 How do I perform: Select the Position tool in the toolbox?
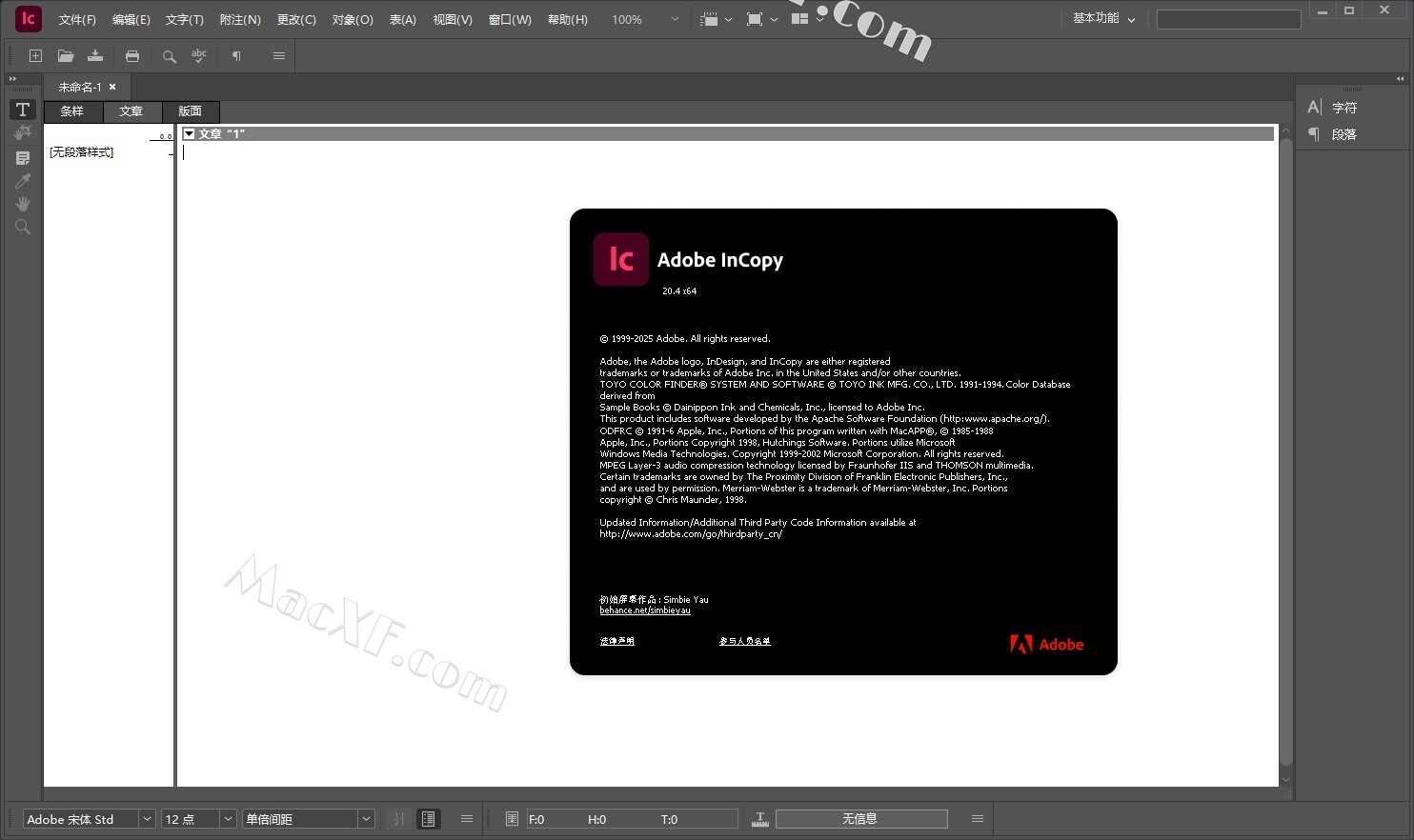[x=23, y=132]
